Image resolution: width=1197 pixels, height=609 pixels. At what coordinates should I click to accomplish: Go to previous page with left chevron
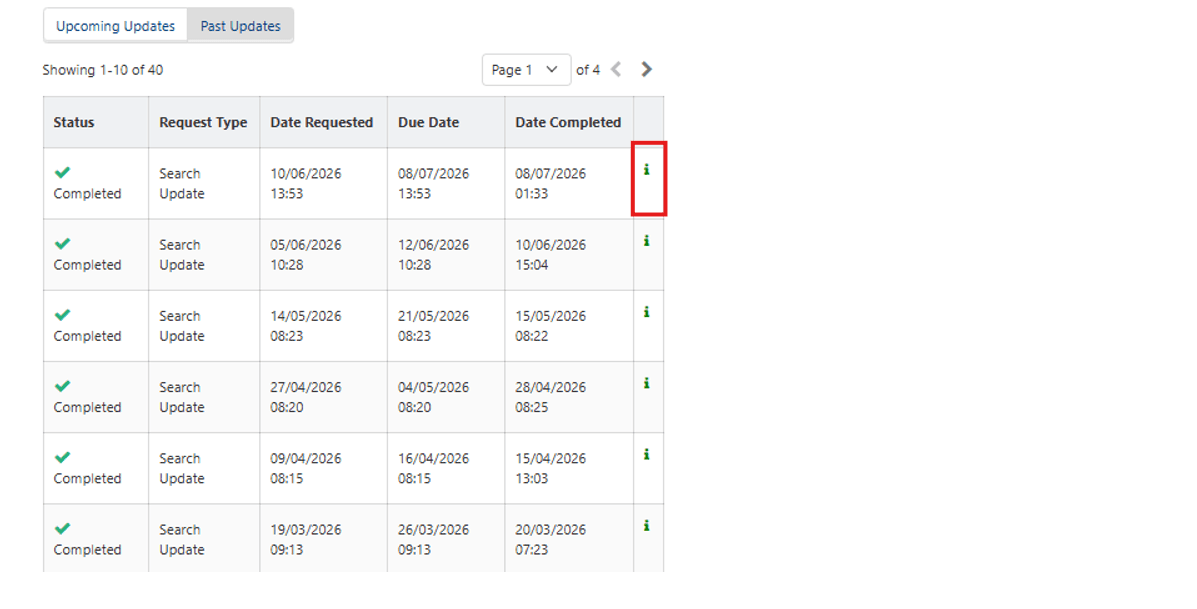pyautogui.click(x=616, y=69)
